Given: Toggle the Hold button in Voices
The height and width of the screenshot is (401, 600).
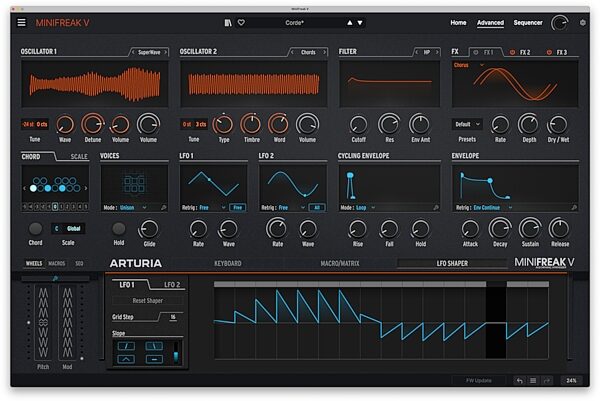Looking at the screenshot, I should point(119,228).
